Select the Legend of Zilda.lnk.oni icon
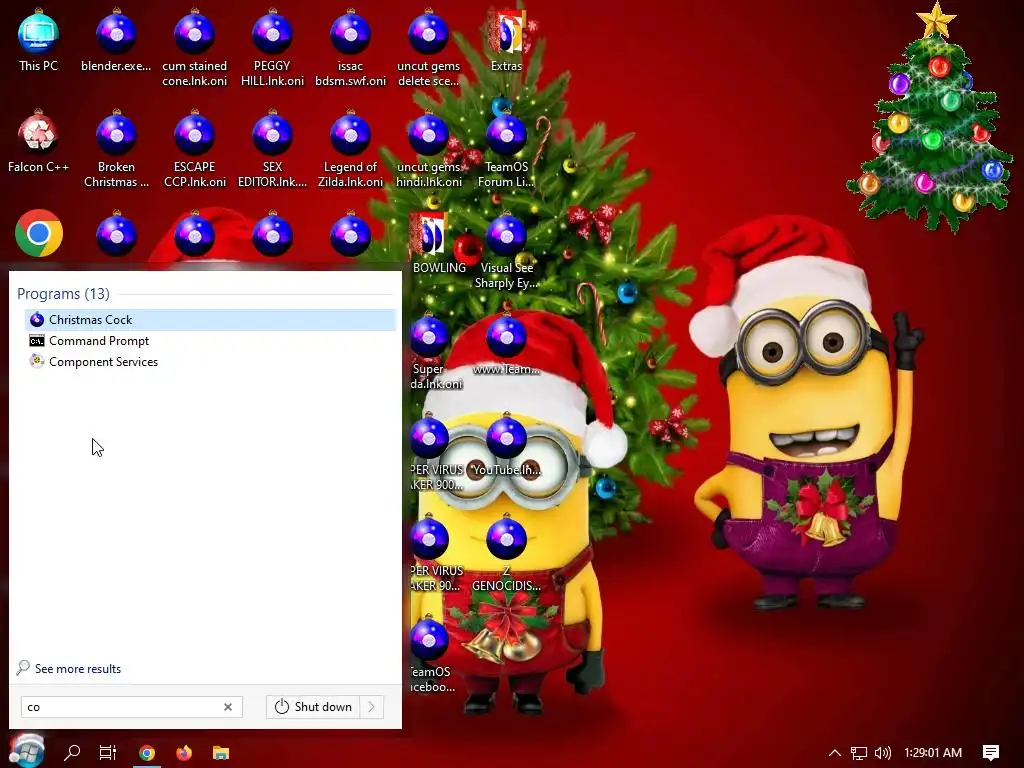The height and width of the screenshot is (768, 1024). point(350,150)
